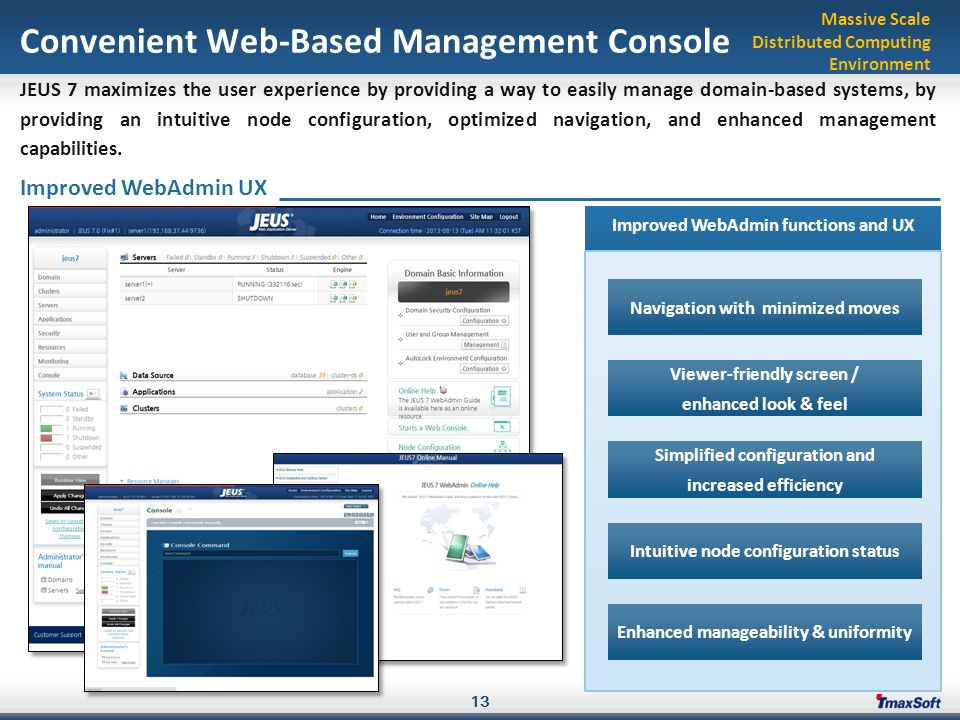Select Servers in the left sidebar
This screenshot has width=960, height=720.
point(70,306)
